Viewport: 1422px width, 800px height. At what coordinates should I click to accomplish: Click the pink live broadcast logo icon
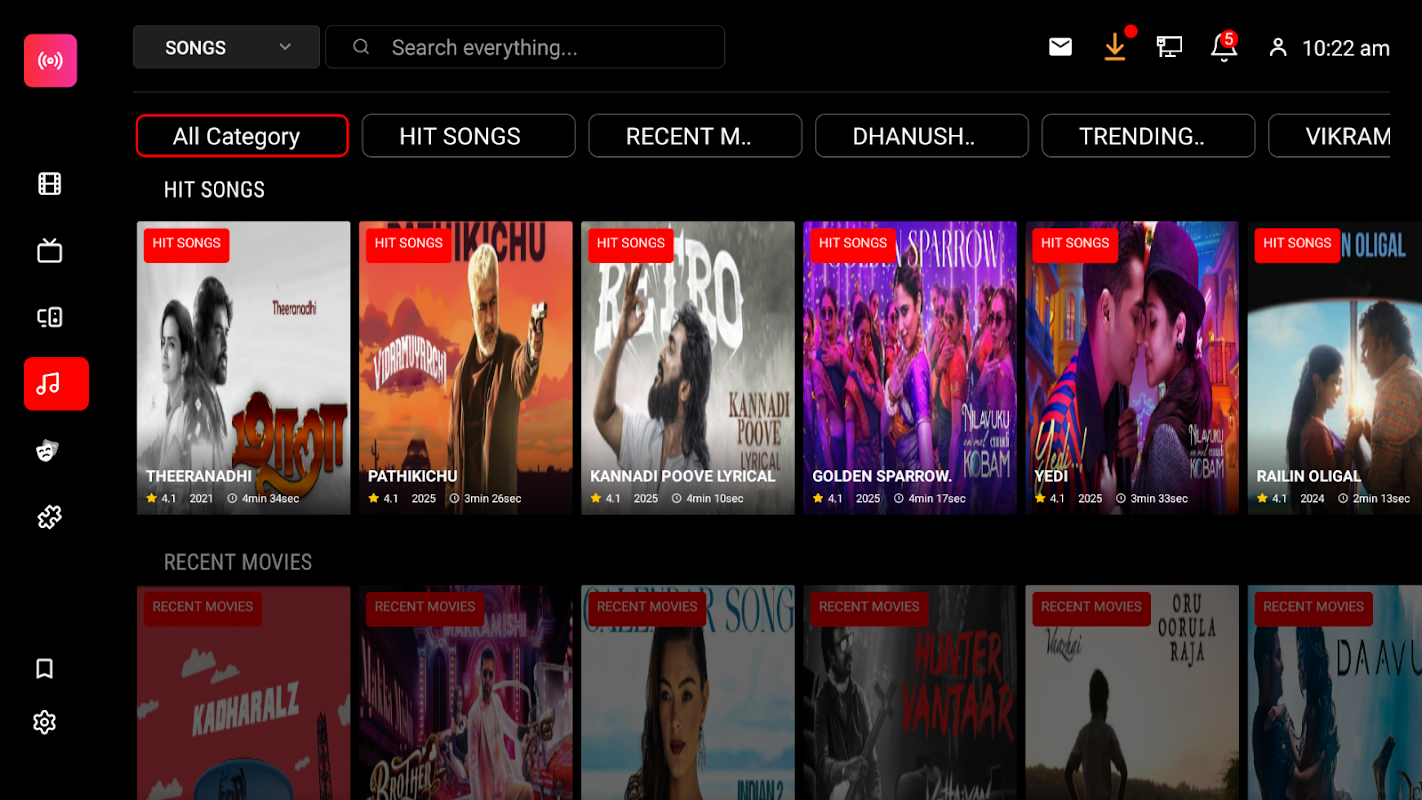pos(50,61)
